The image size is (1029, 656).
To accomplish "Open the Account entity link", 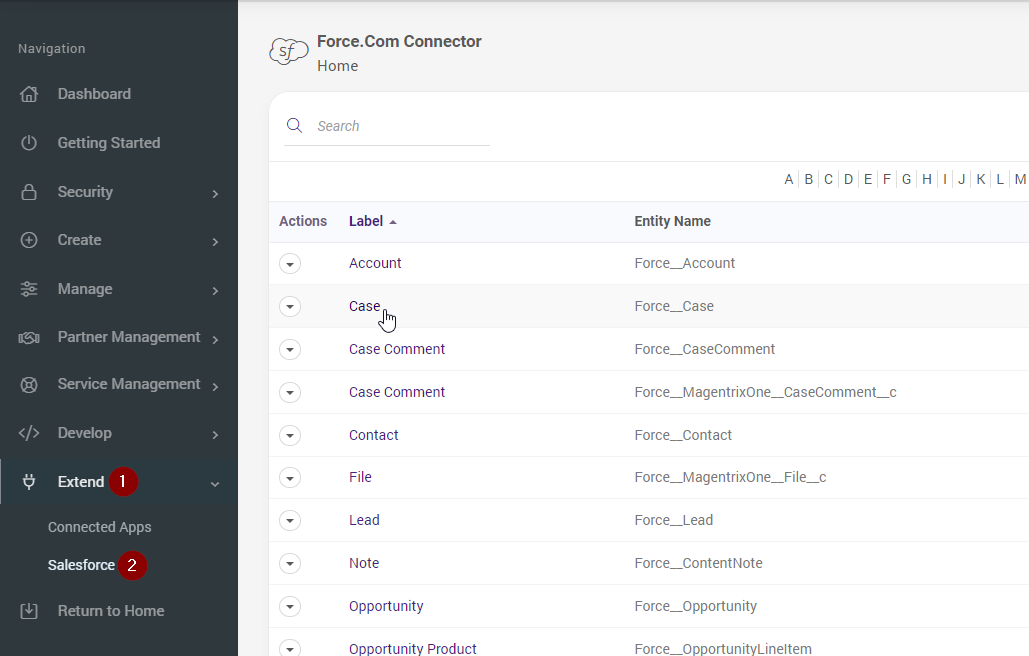I will pos(375,263).
